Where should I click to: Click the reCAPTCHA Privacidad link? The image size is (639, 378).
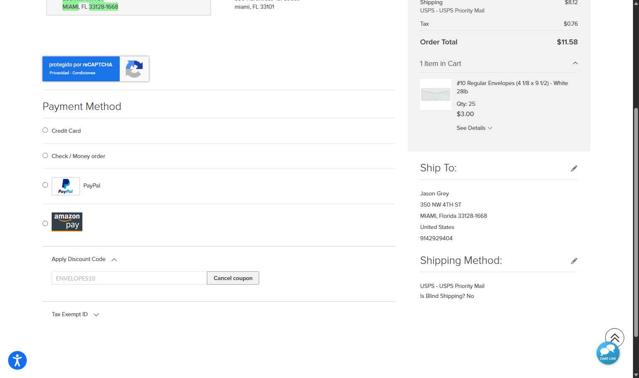pyautogui.click(x=59, y=73)
